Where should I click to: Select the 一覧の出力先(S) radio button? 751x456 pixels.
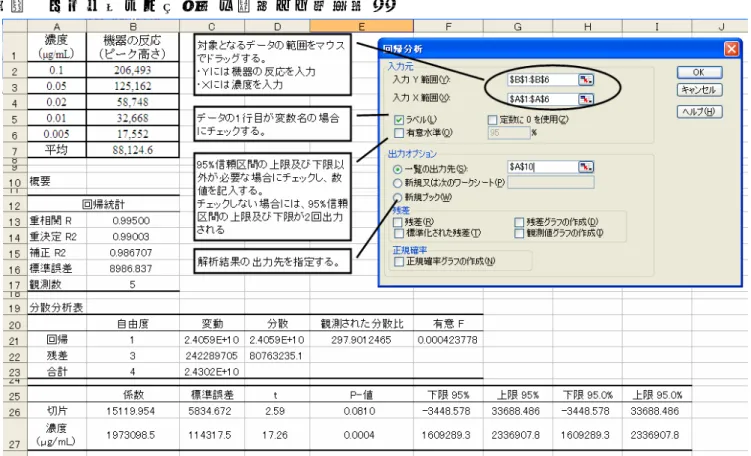[x=397, y=170]
